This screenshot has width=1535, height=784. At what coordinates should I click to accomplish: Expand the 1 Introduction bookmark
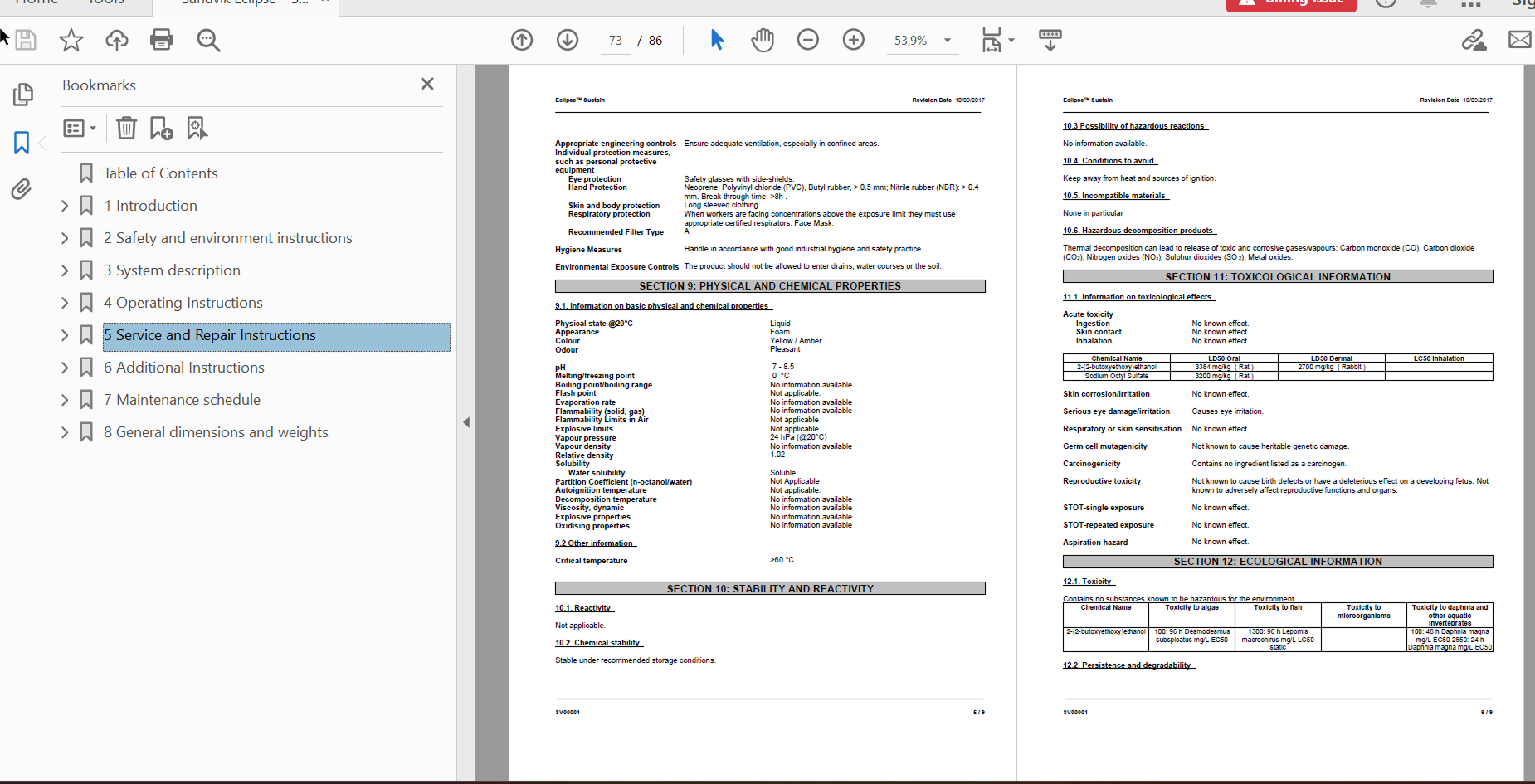tap(65, 206)
